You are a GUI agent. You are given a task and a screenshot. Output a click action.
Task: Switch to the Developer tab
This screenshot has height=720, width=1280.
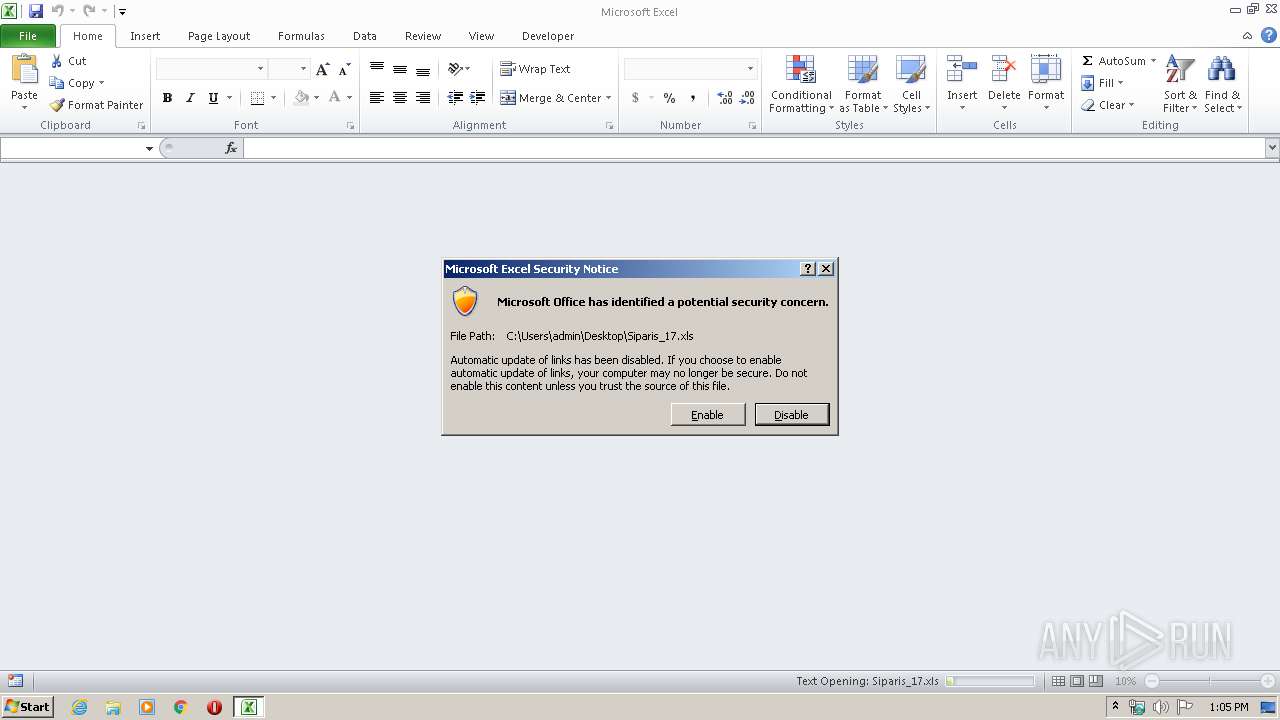coord(548,36)
